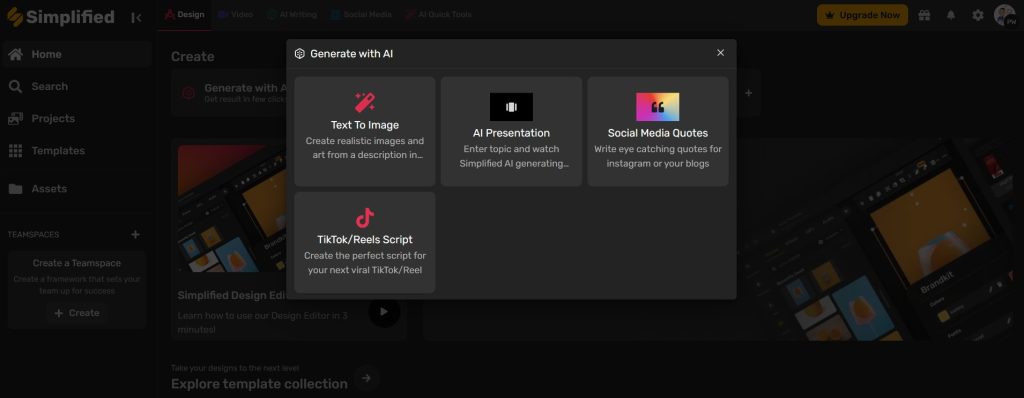Click the Explore template collection arrow
The width and height of the screenshot is (1024, 398).
coord(366,378)
